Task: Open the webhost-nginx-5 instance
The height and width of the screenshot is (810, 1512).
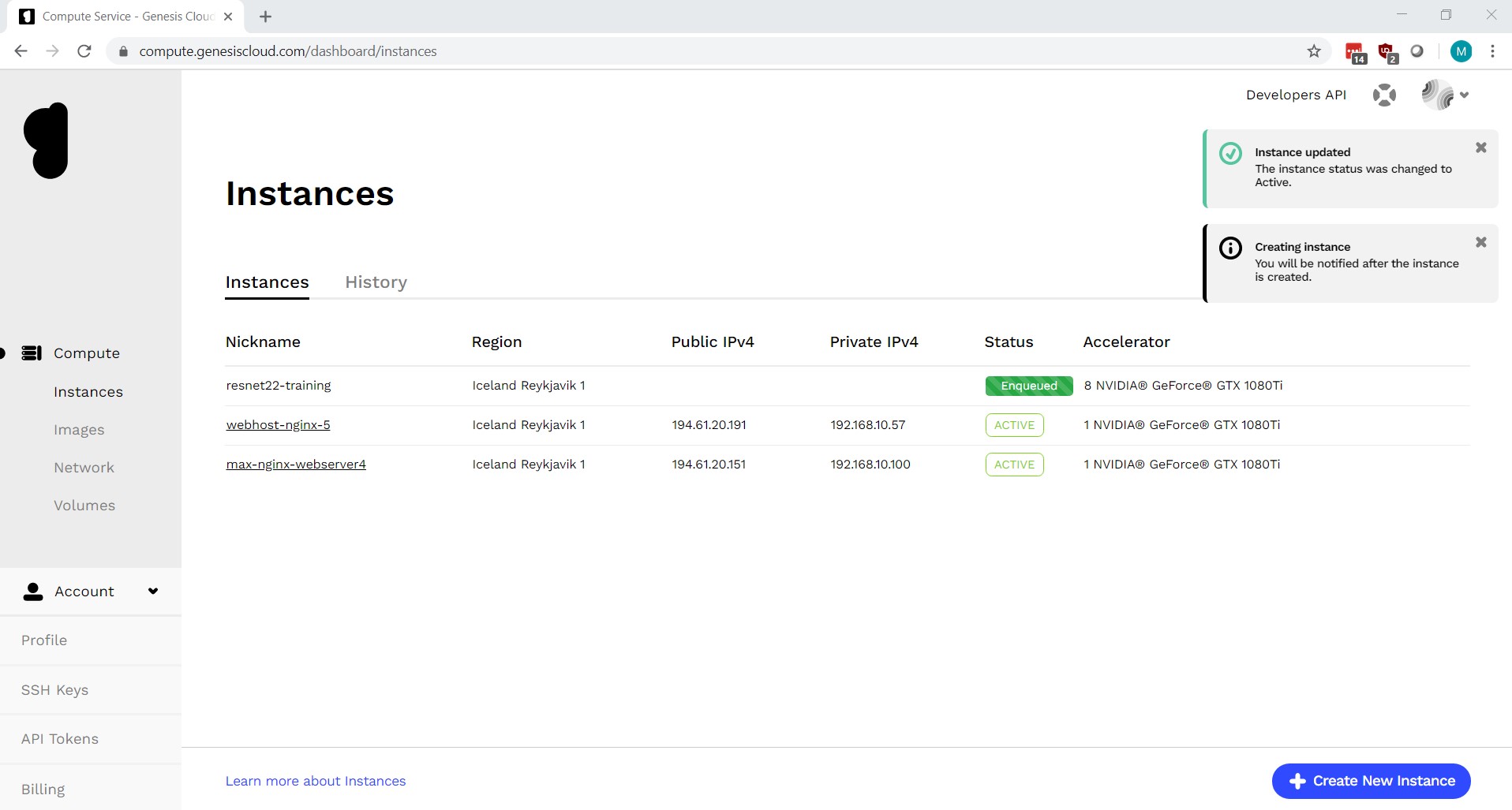Action: (278, 424)
